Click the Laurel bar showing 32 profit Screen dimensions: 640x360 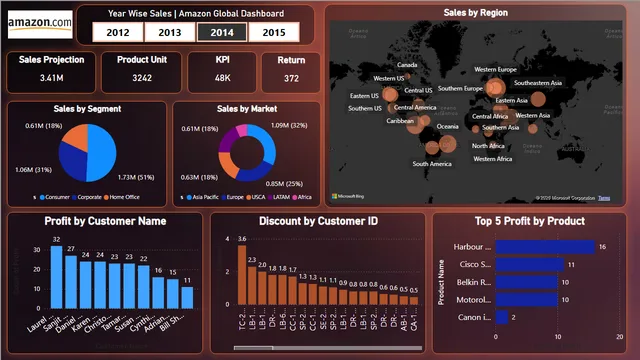(x=56, y=277)
